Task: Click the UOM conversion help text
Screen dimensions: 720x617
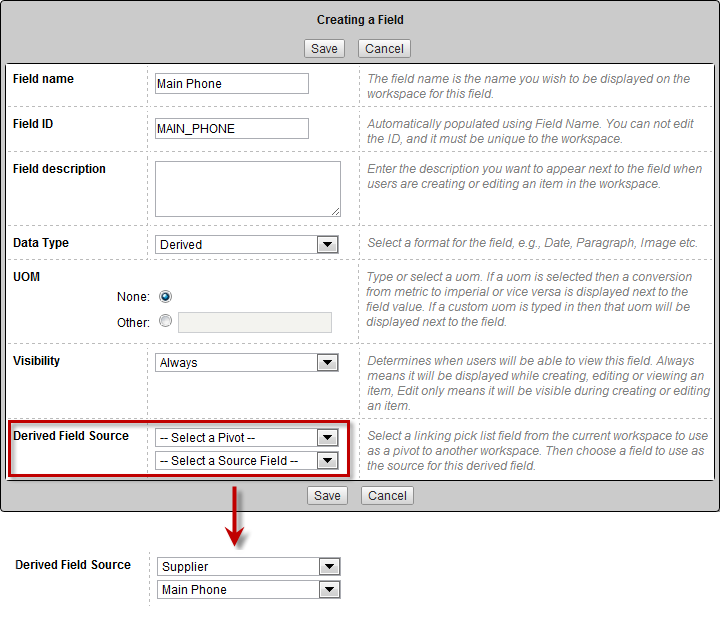Action: 529,299
